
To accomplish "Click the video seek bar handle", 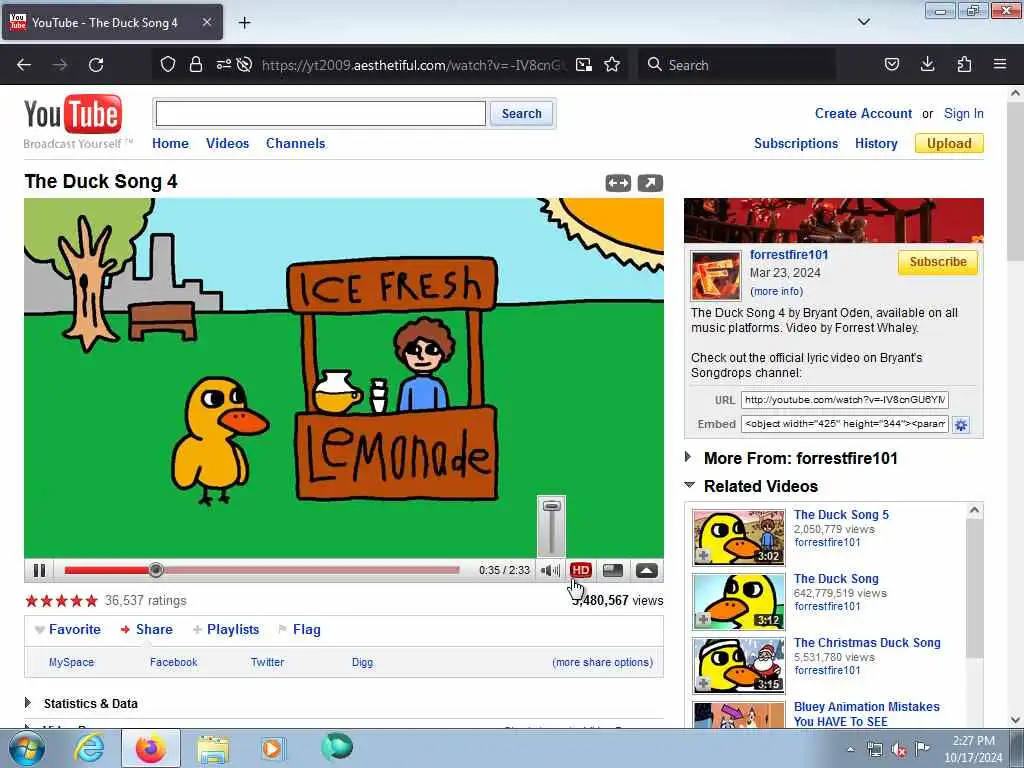I will (155, 570).
